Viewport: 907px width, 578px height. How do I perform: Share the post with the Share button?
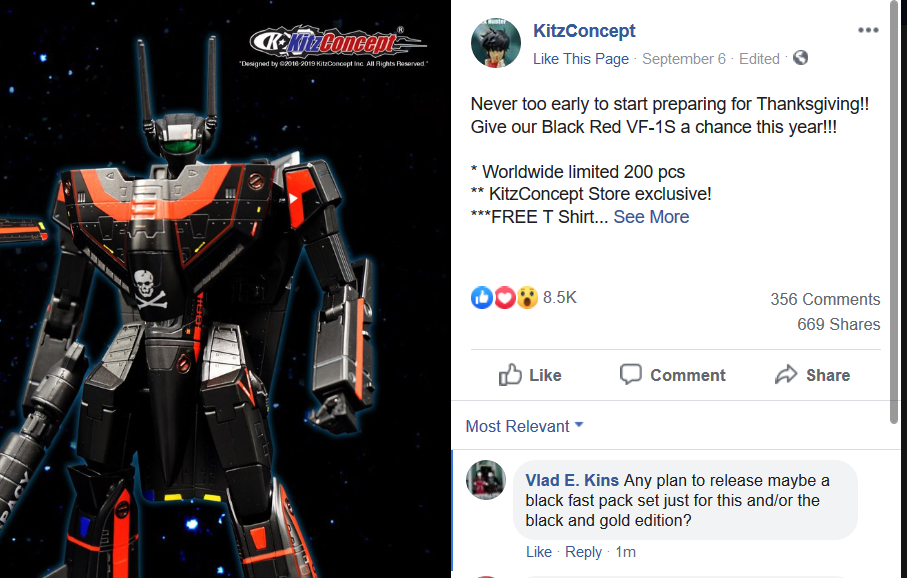click(812, 375)
